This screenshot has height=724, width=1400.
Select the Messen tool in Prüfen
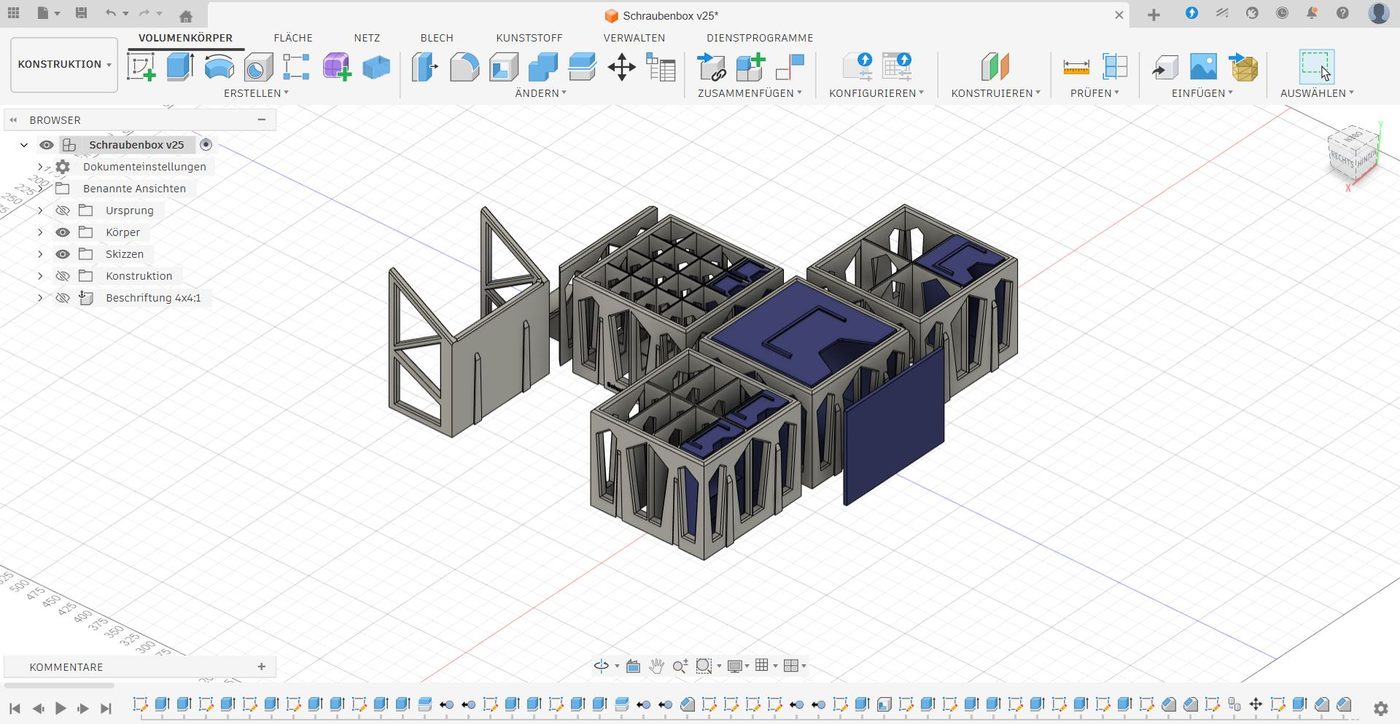[1076, 67]
